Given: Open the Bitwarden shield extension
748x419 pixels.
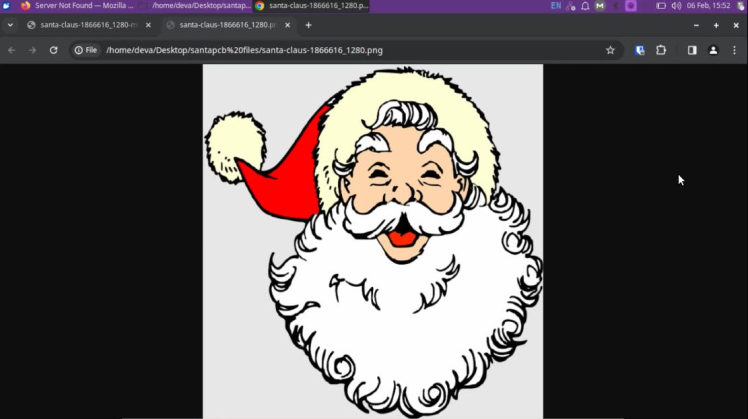Looking at the screenshot, I should point(640,50).
